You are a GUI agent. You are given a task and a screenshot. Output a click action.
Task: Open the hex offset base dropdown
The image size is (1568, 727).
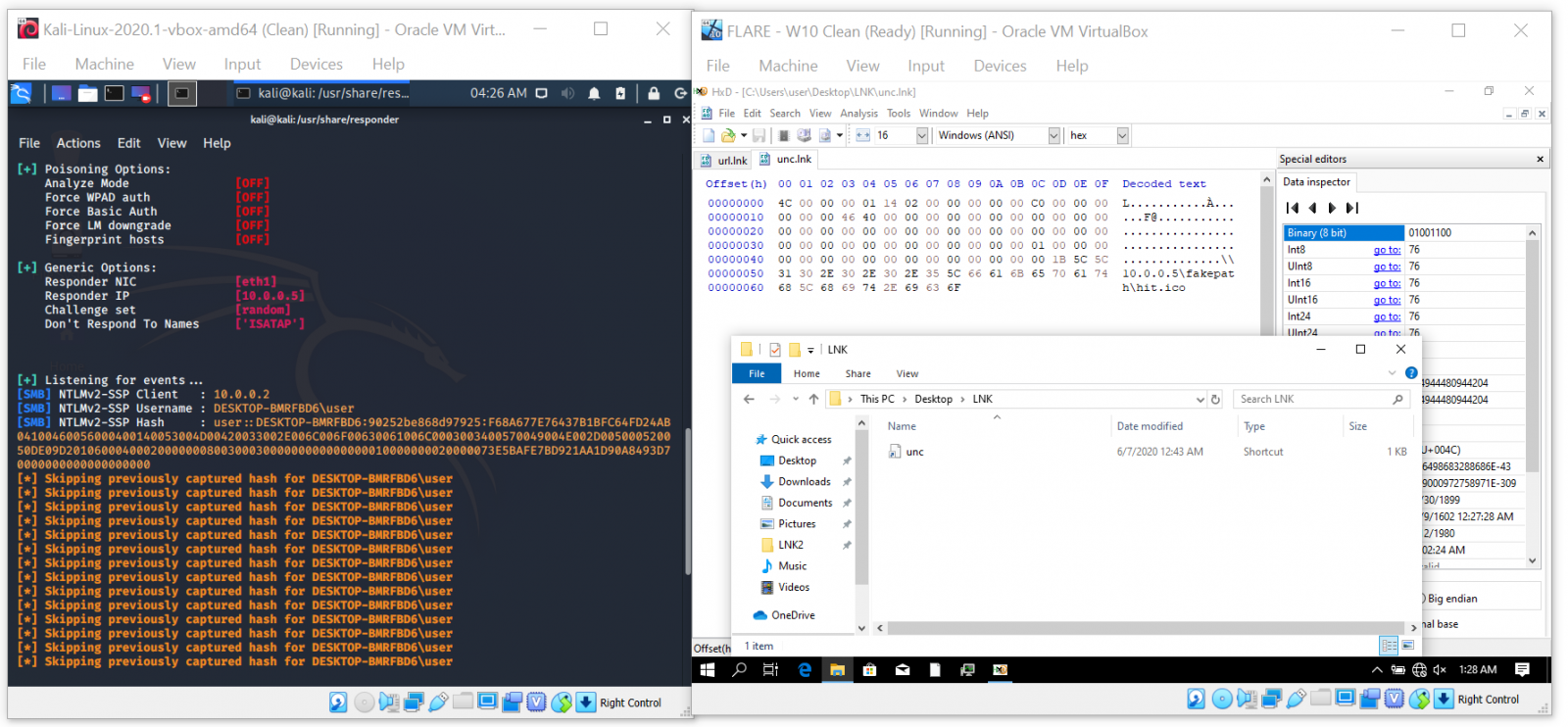[x=1122, y=135]
